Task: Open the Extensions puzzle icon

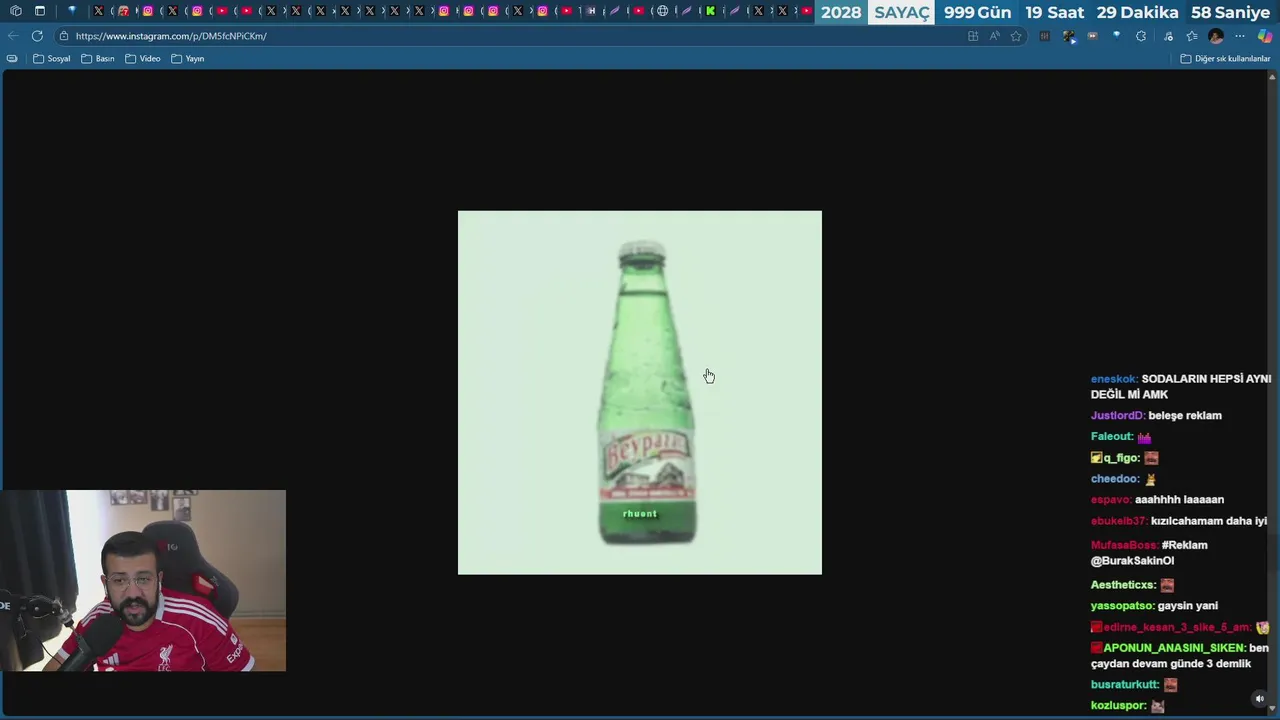Action: (x=1141, y=36)
